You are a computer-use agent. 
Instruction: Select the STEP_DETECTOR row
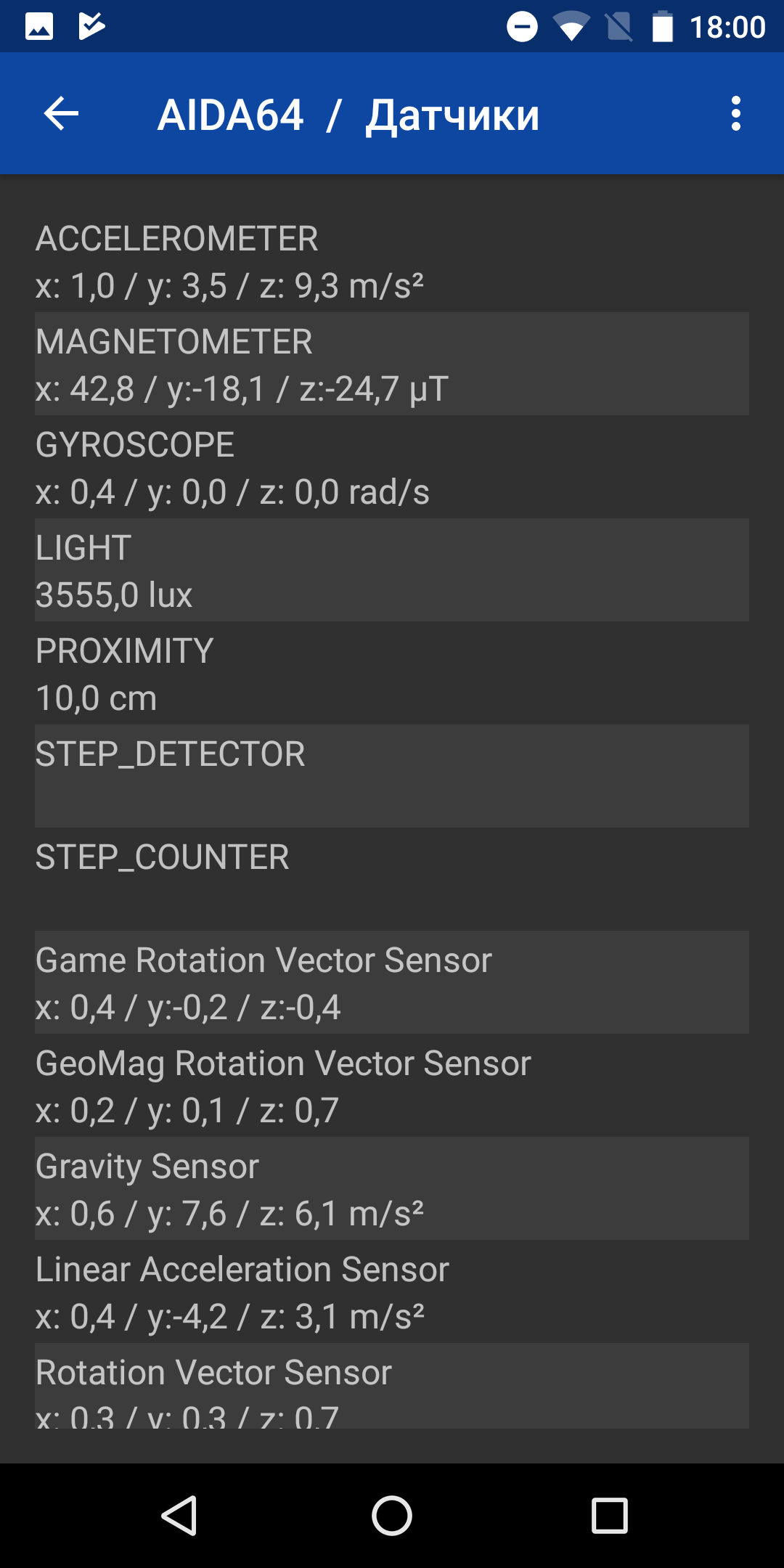(392, 776)
